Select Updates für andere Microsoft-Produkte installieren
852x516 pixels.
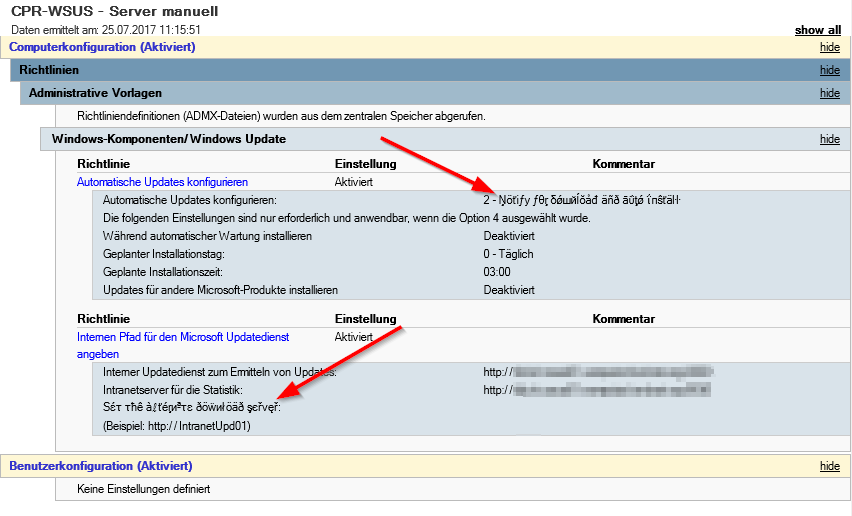[x=220, y=290]
